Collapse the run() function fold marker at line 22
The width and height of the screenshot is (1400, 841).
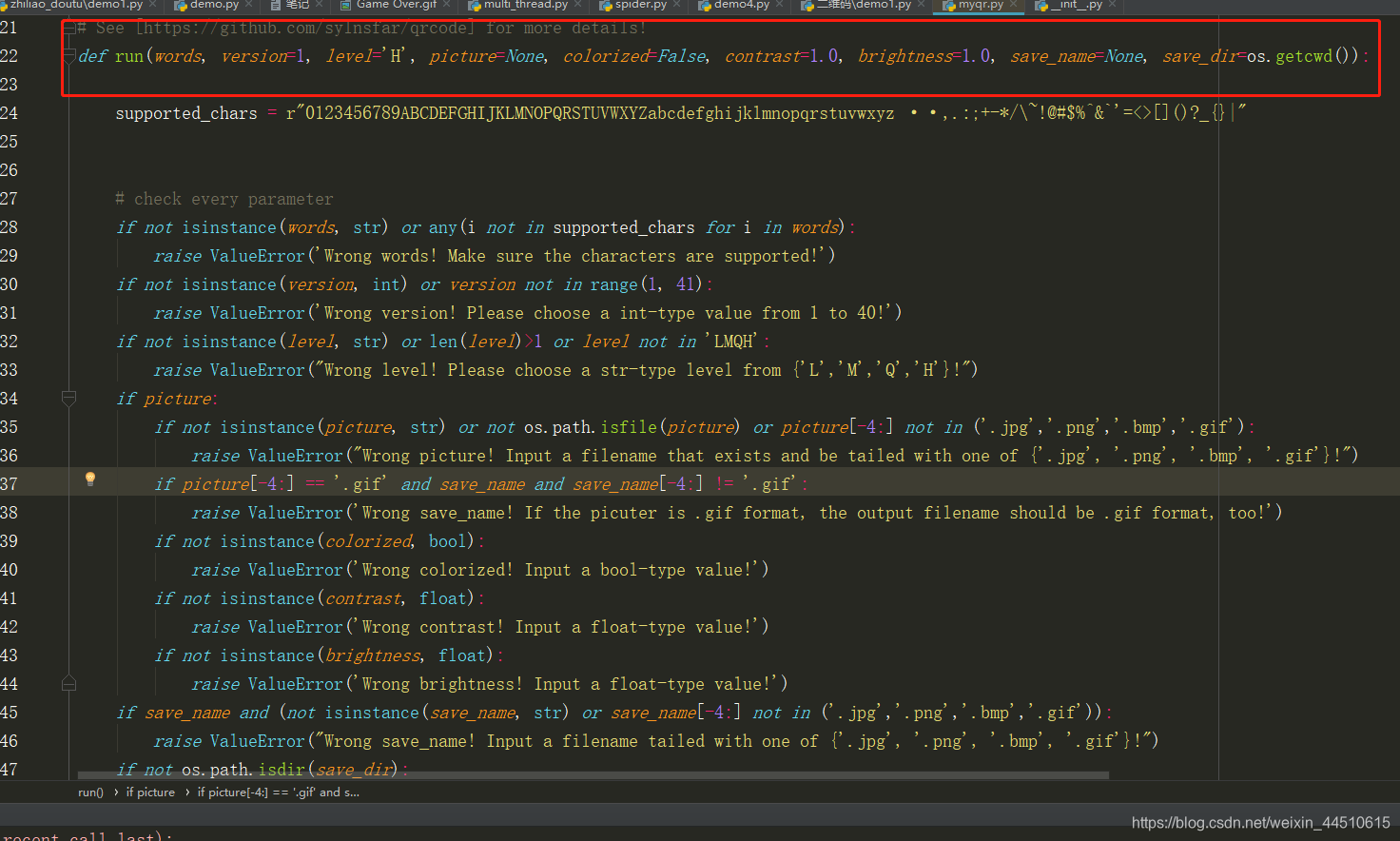pyautogui.click(x=69, y=56)
